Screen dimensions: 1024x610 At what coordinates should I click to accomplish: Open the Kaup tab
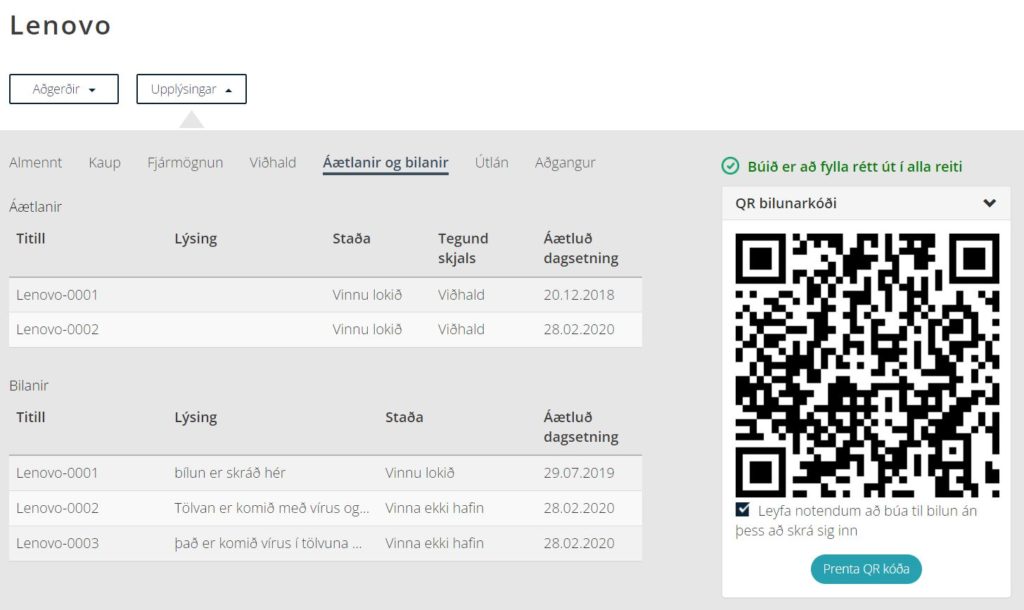click(104, 163)
